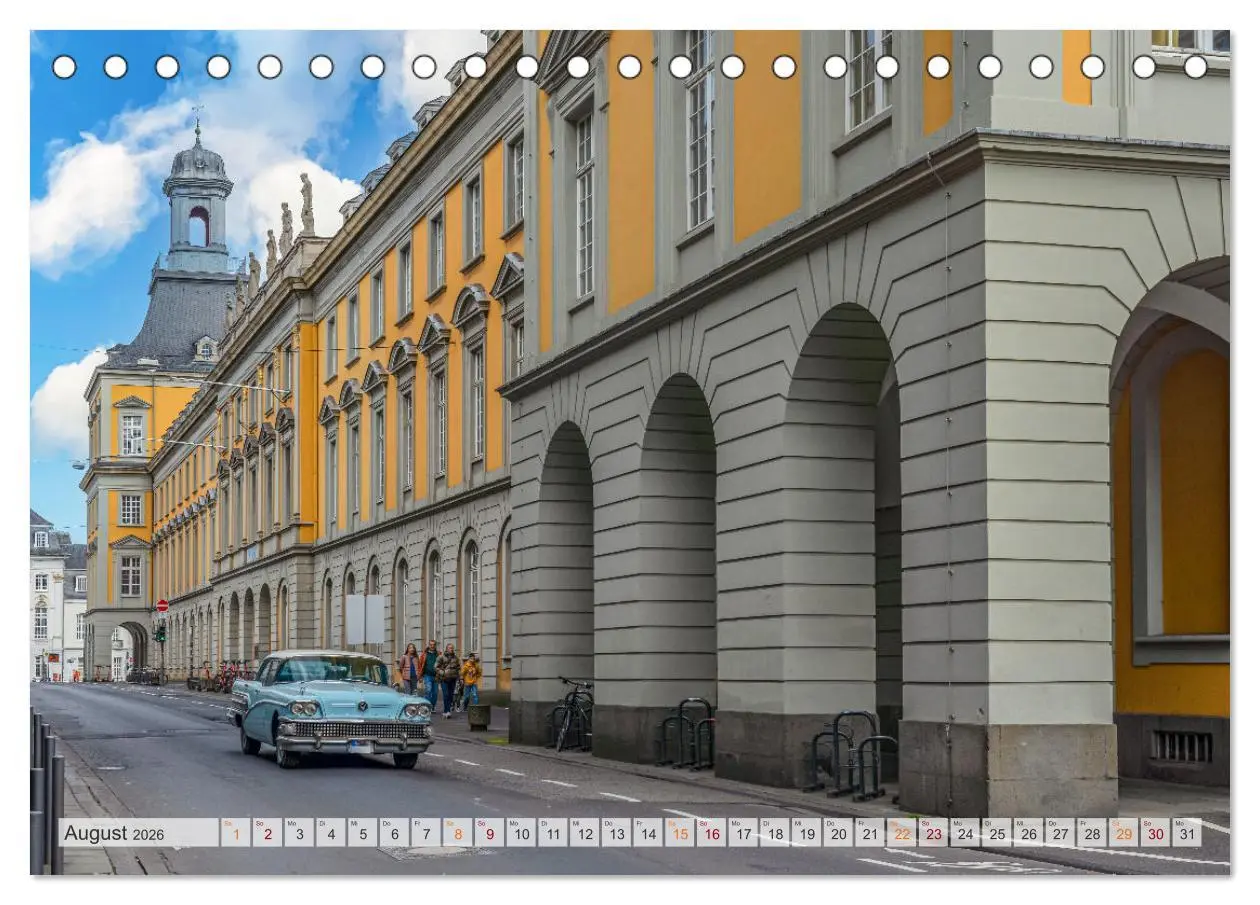Screen dimensions: 1260x905
Task: Pick date 3 in the August strip
Action: point(299,833)
